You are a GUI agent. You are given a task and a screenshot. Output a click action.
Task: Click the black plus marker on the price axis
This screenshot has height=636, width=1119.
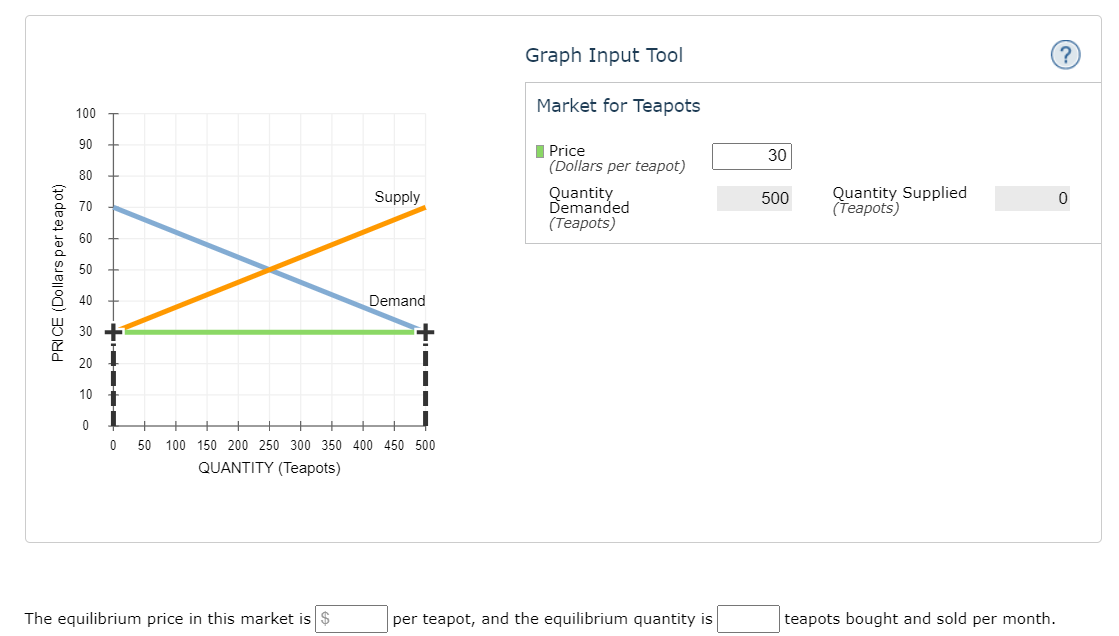[113, 331]
